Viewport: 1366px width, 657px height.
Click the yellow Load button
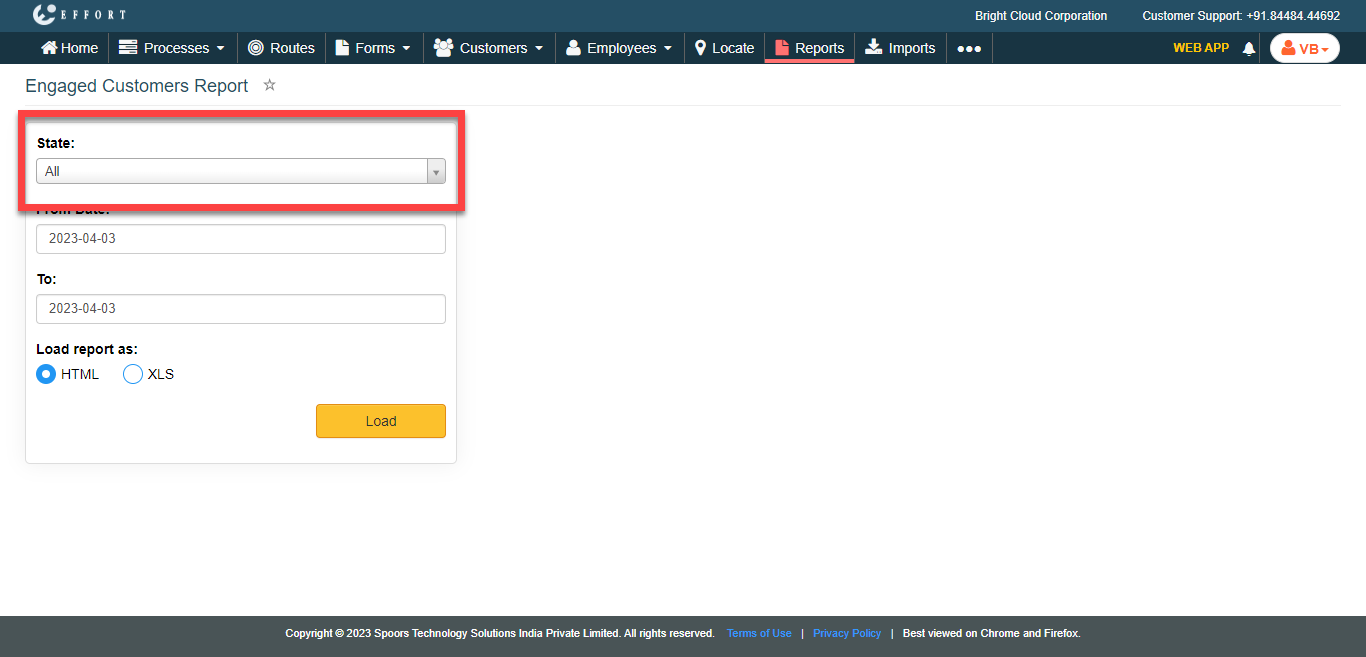(380, 421)
